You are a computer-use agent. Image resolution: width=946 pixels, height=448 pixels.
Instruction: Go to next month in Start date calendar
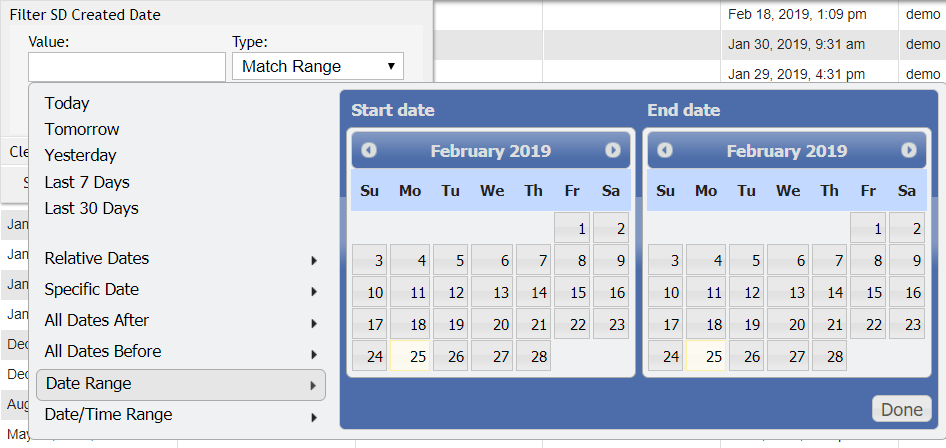613,150
